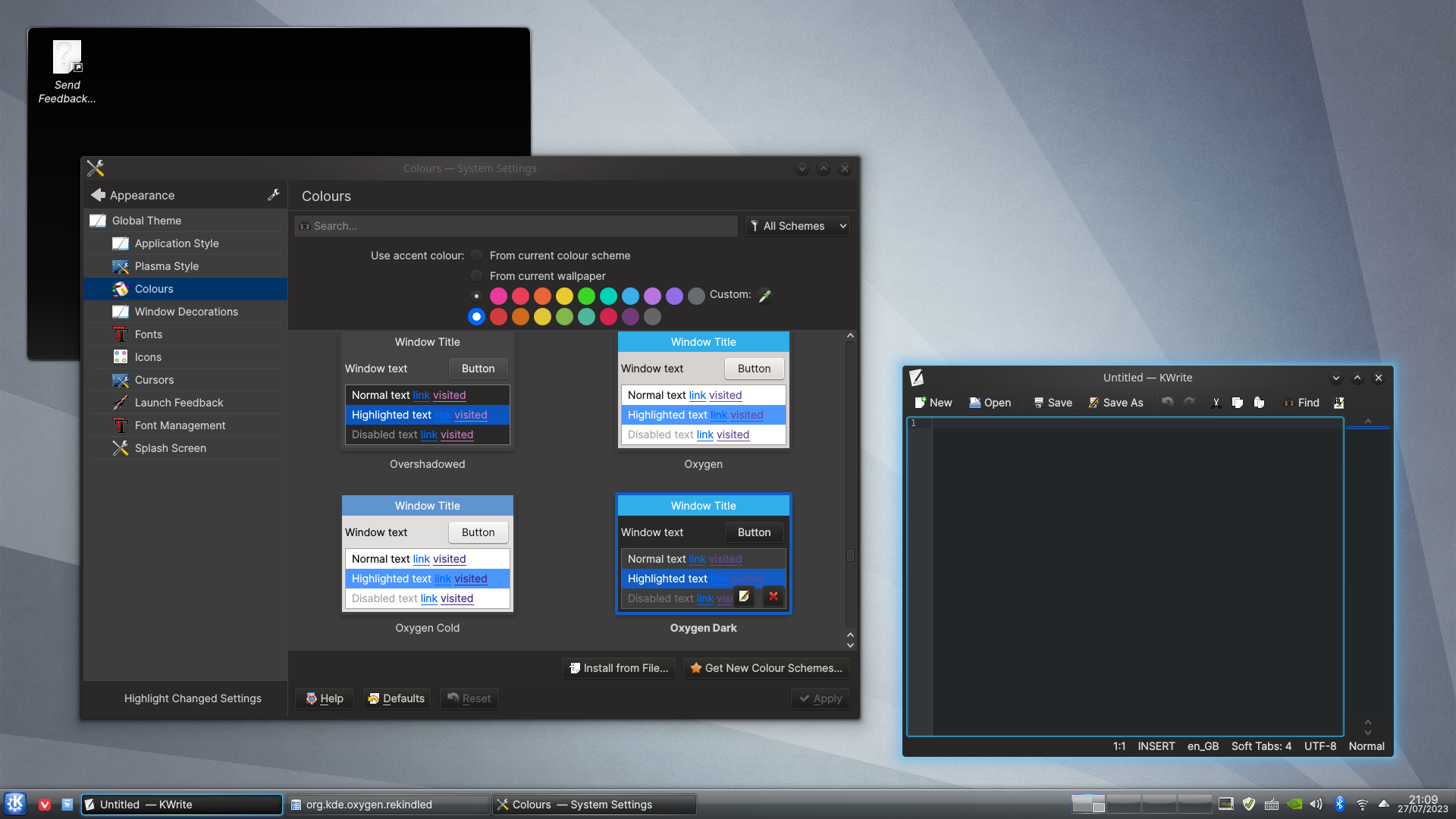Click the Cut scissors icon in KWrite

[1216, 403]
